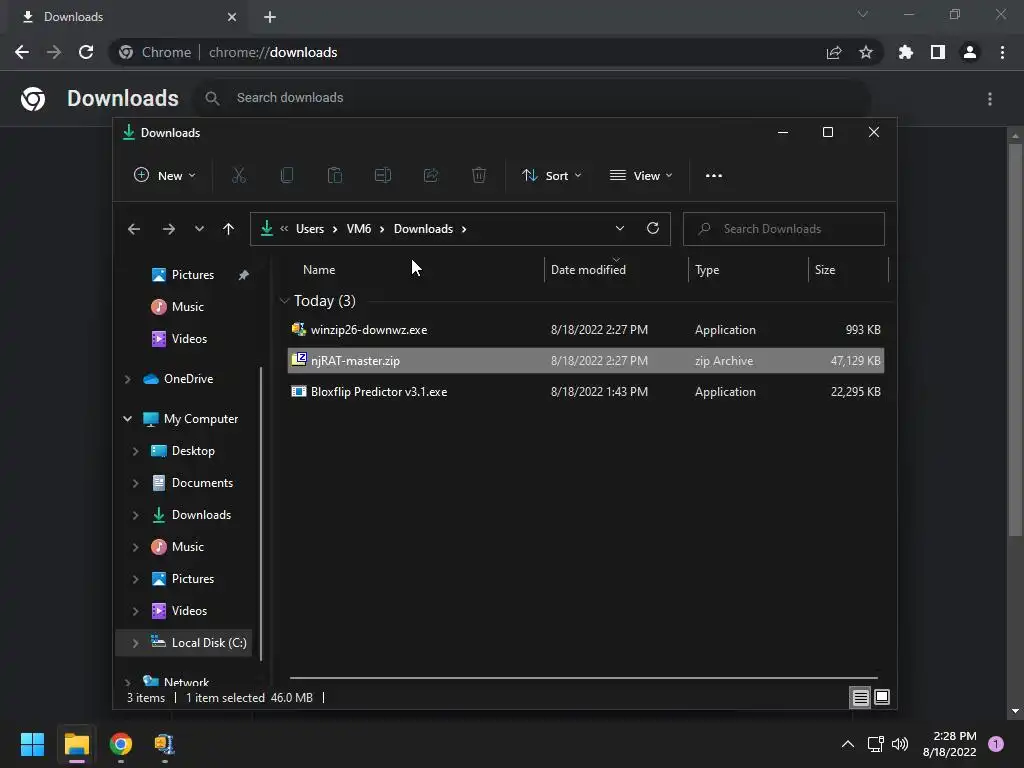Screen dimensions: 1024x768
Task: Open the new tab in Chrome
Action: [270, 17]
